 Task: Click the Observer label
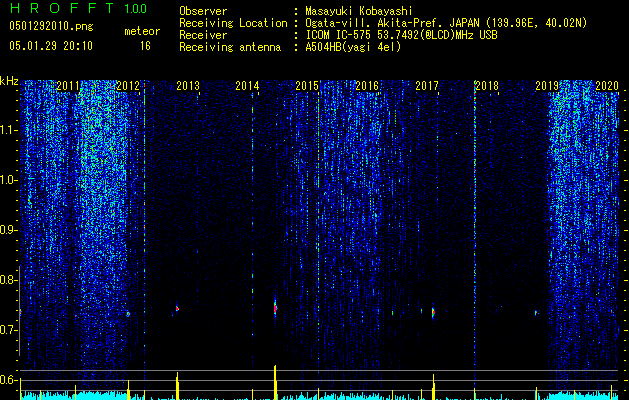click(x=203, y=11)
